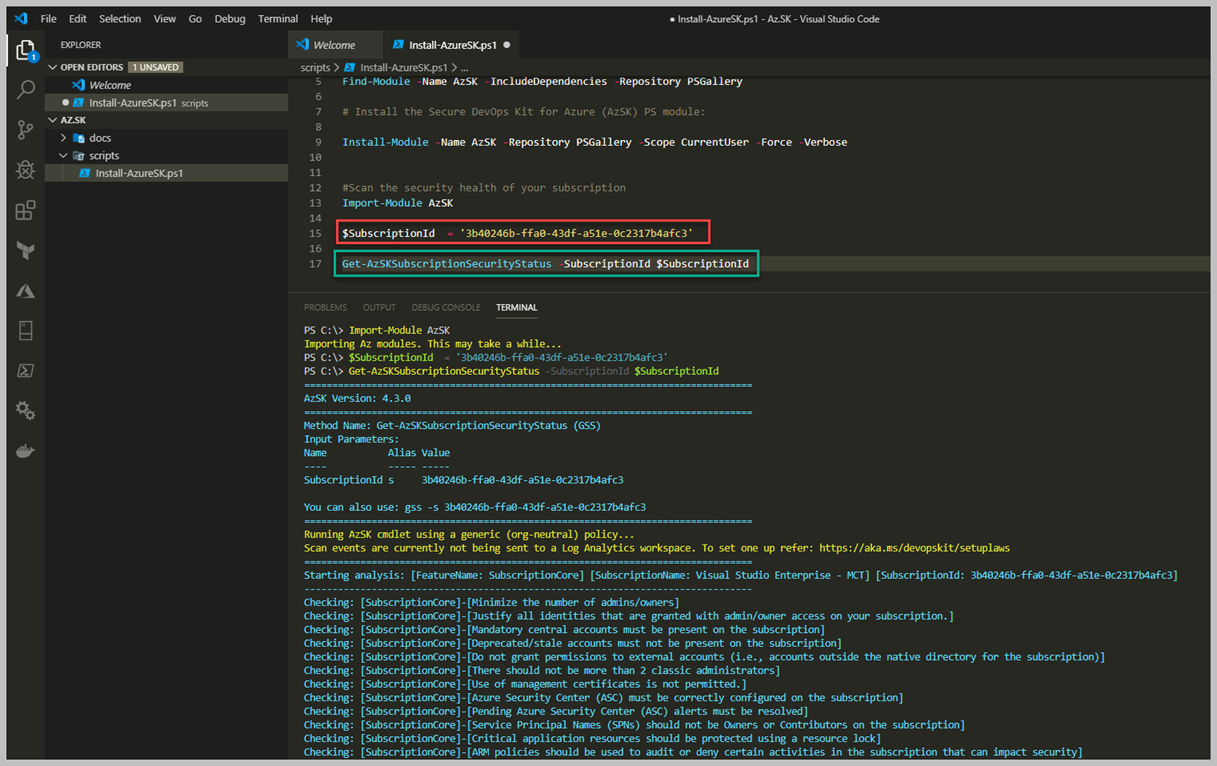Collapse the OPEN EDITORS section
The image size is (1217, 766).
pyautogui.click(x=53, y=67)
